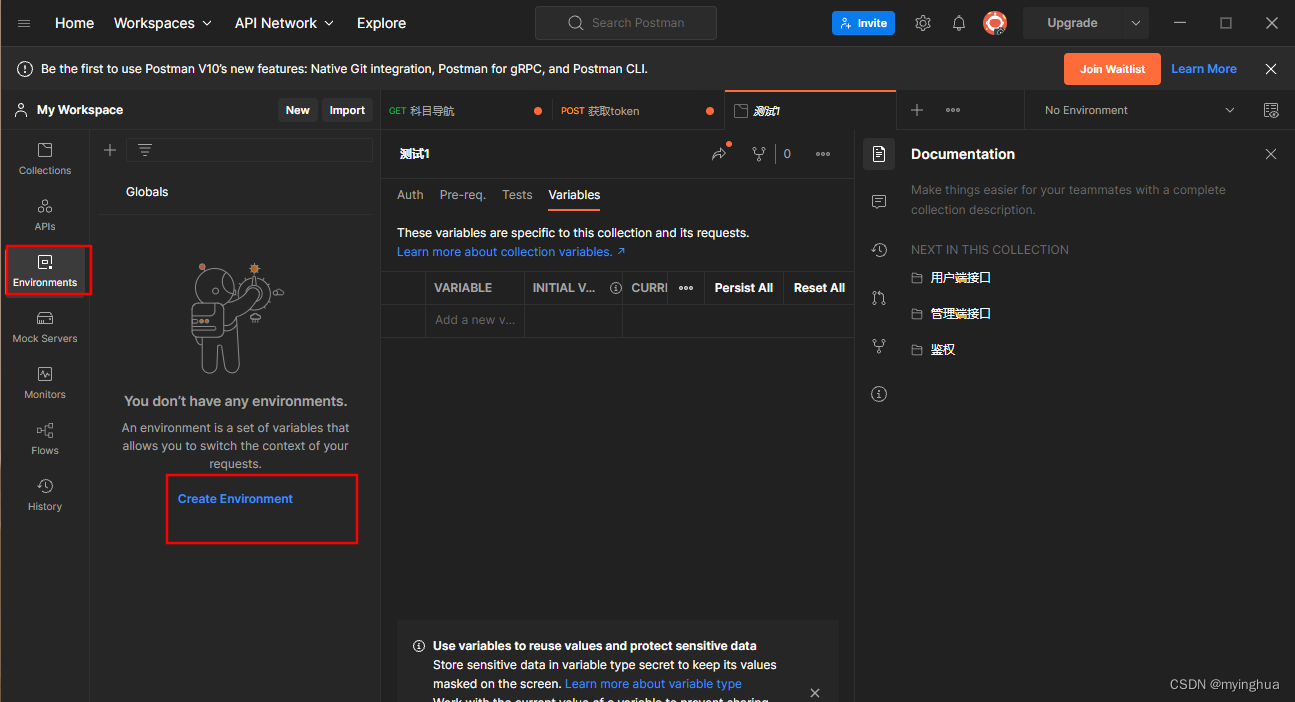
Task: Open the Changelog history icon in right sidebar
Action: tap(879, 250)
